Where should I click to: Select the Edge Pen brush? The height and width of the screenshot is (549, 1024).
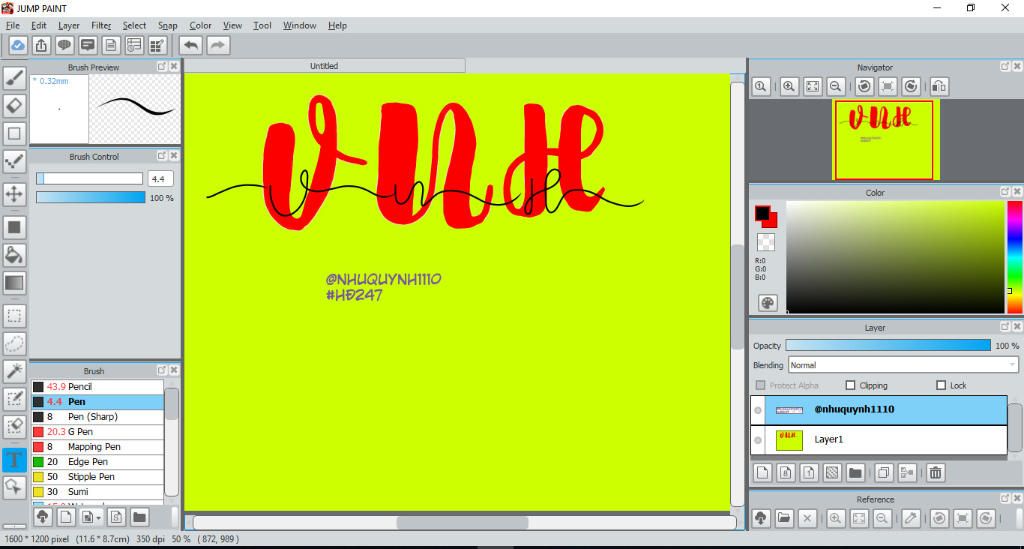point(97,462)
